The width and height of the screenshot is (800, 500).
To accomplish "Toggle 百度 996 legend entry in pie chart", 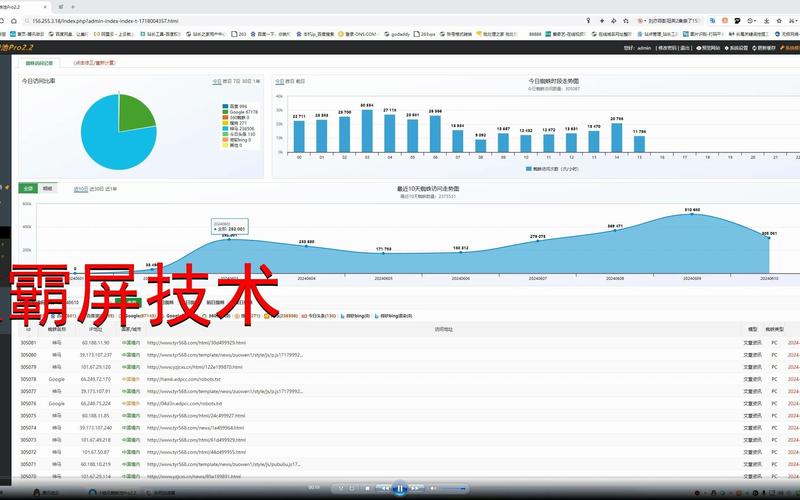I will tap(235, 106).
